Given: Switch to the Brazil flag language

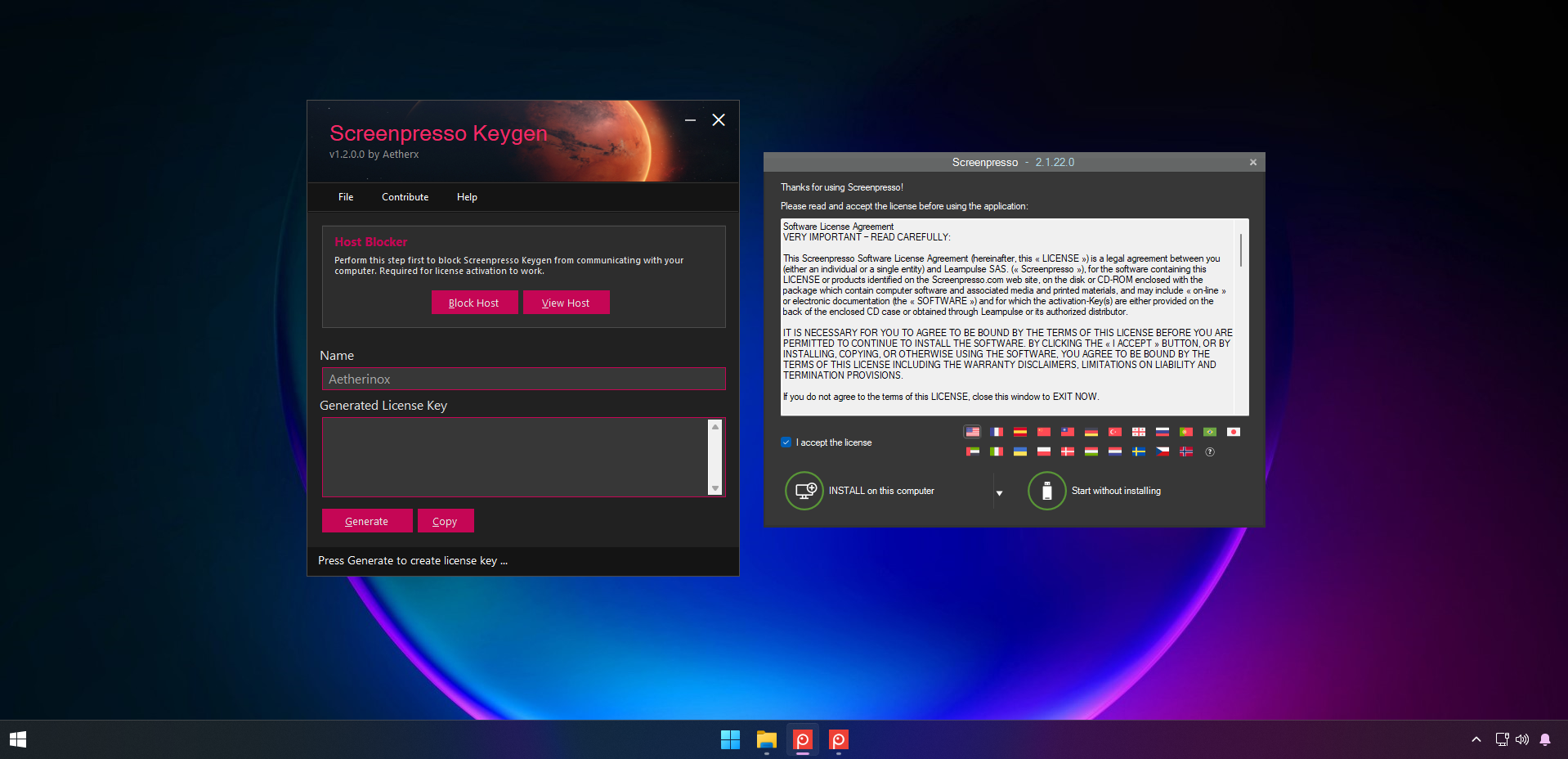Looking at the screenshot, I should tap(1209, 432).
